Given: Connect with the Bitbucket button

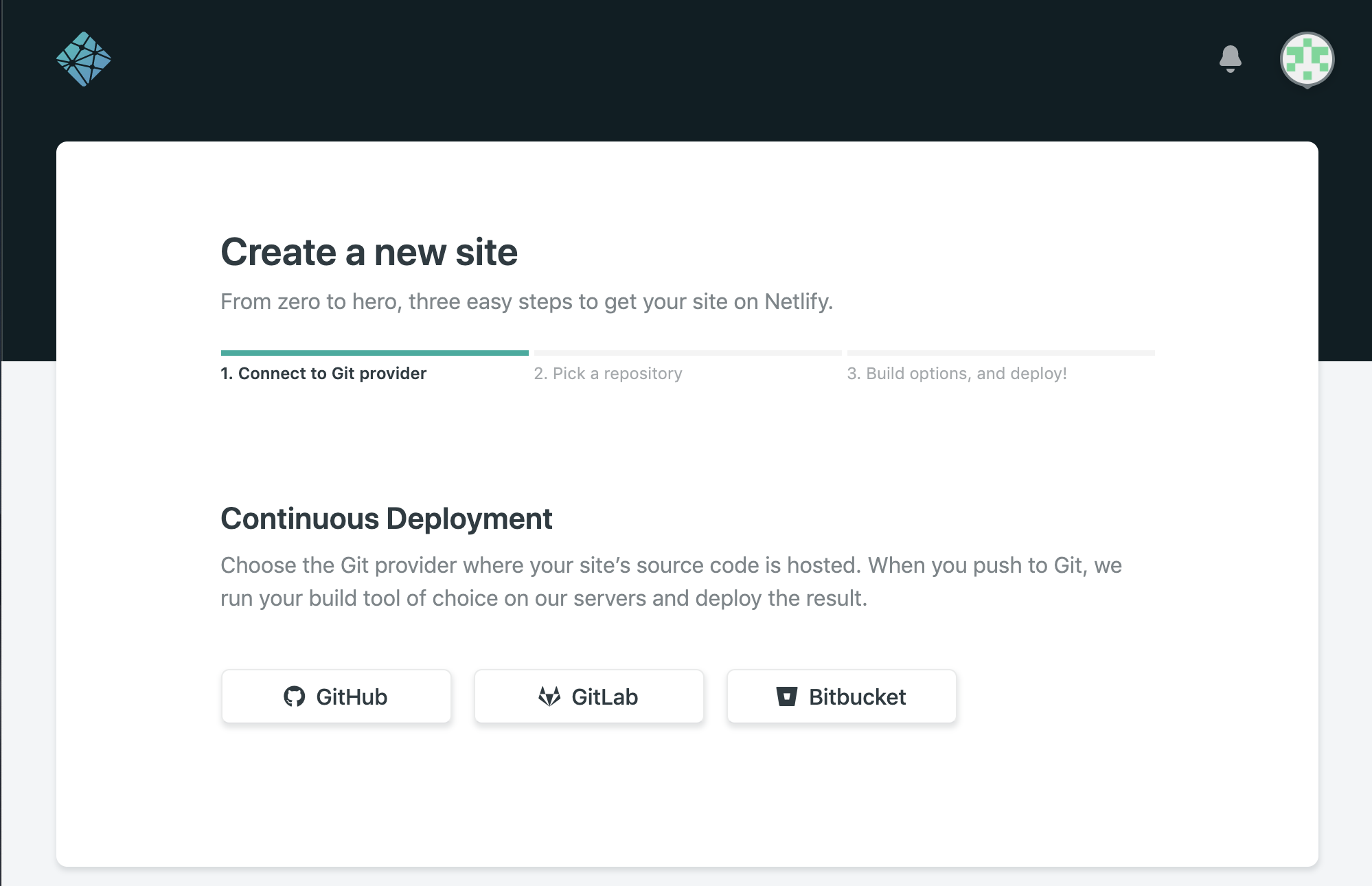Looking at the screenshot, I should [842, 696].
